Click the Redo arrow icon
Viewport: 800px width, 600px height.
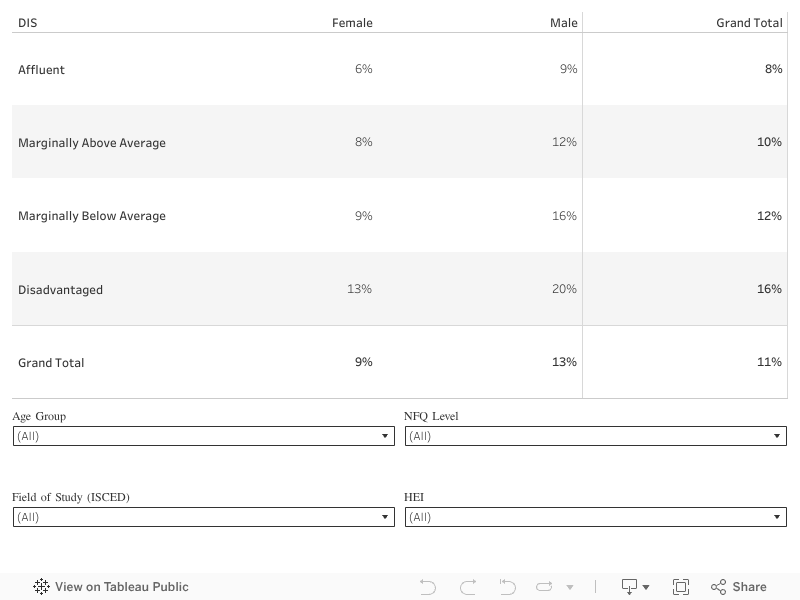[468, 587]
